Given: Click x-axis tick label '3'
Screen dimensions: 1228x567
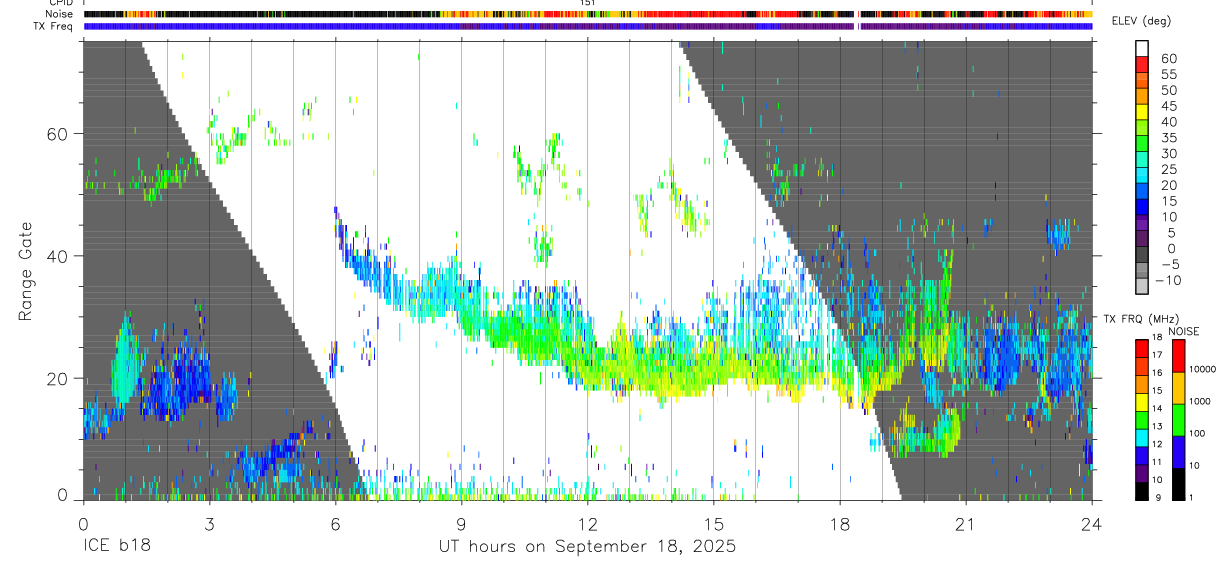Looking at the screenshot, I should 209,522.
